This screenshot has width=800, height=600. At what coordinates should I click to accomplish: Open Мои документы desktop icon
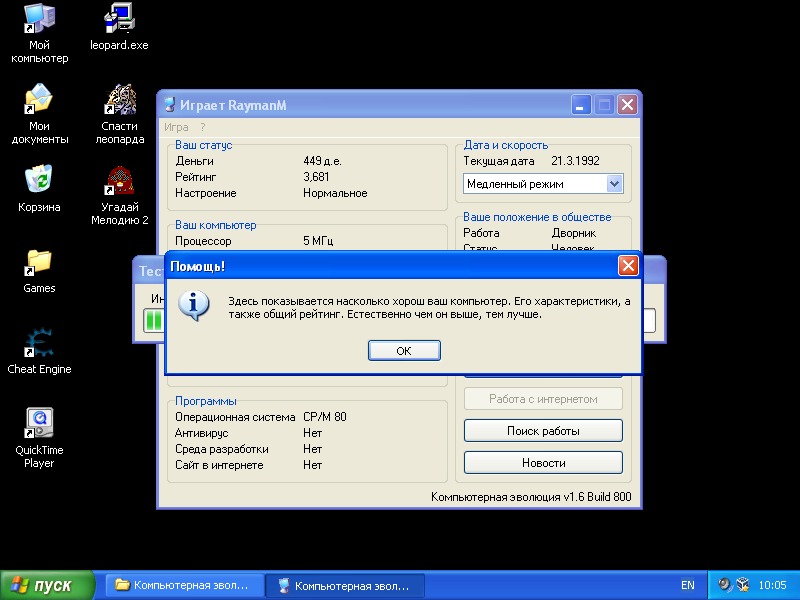(x=39, y=114)
